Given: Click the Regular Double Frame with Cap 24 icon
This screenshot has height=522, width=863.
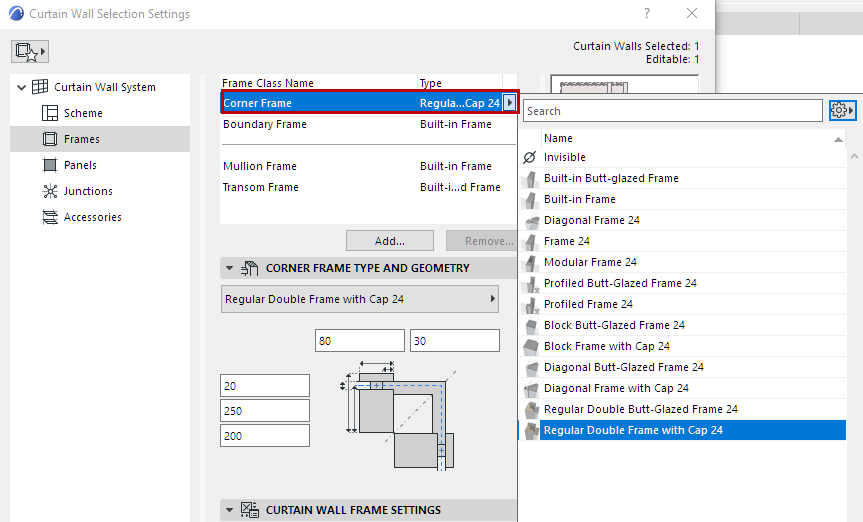Looking at the screenshot, I should pos(531,431).
